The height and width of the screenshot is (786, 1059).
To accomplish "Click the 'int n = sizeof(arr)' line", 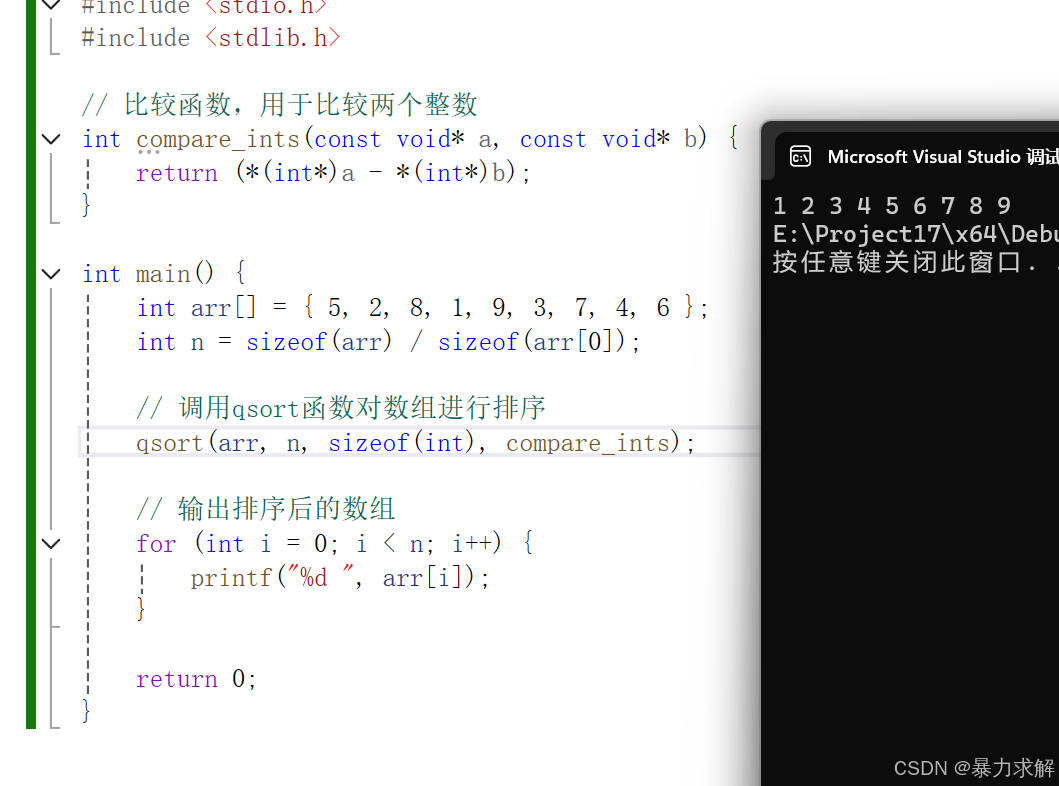I will (388, 342).
